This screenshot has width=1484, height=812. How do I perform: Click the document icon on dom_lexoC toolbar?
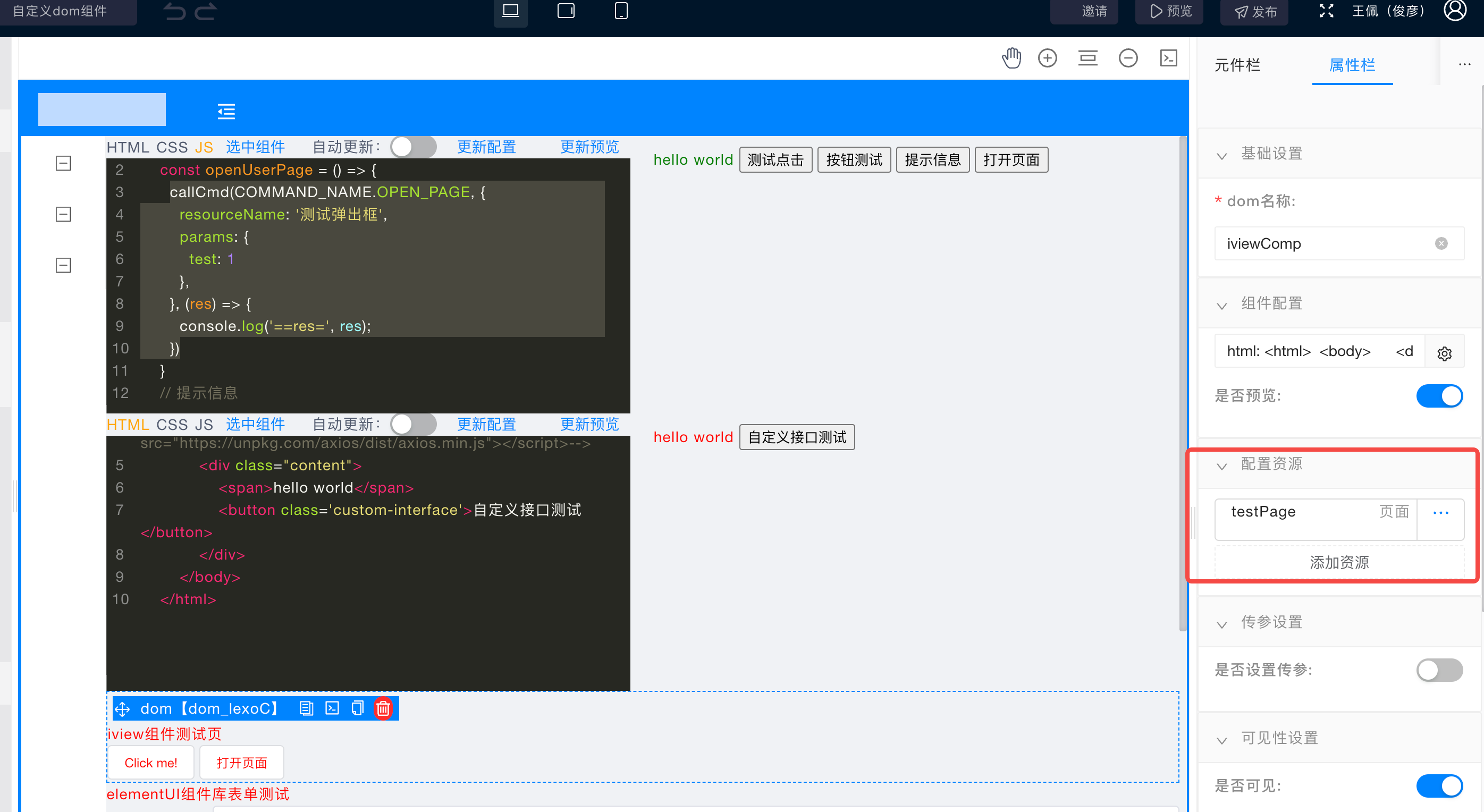tap(307, 708)
